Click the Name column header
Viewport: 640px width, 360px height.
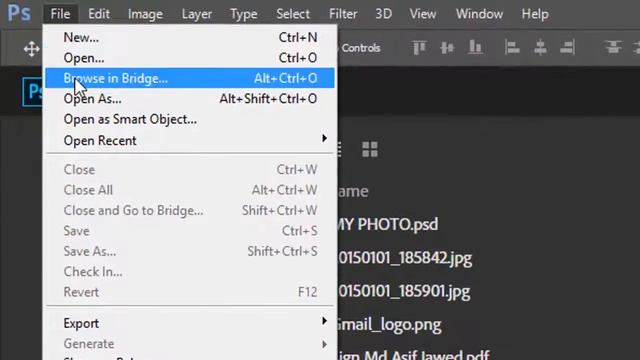point(353,191)
